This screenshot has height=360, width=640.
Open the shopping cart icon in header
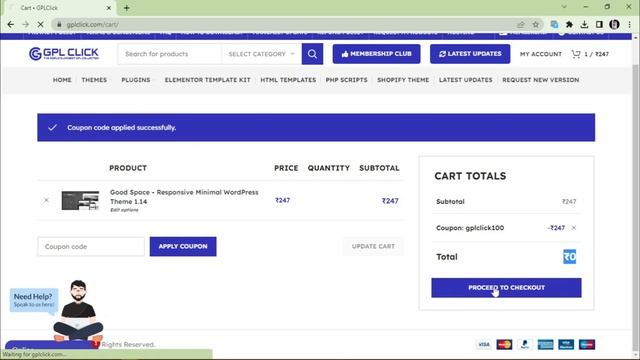(x=576, y=54)
